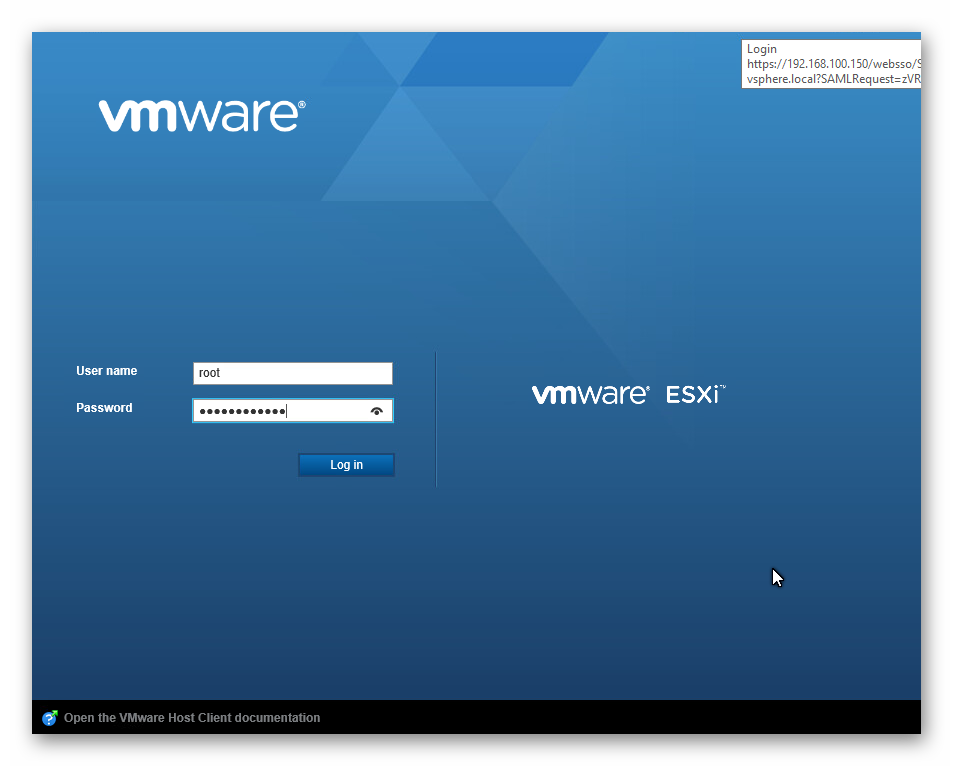Click the Log in button
The width and height of the screenshot is (953, 766).
[346, 465]
